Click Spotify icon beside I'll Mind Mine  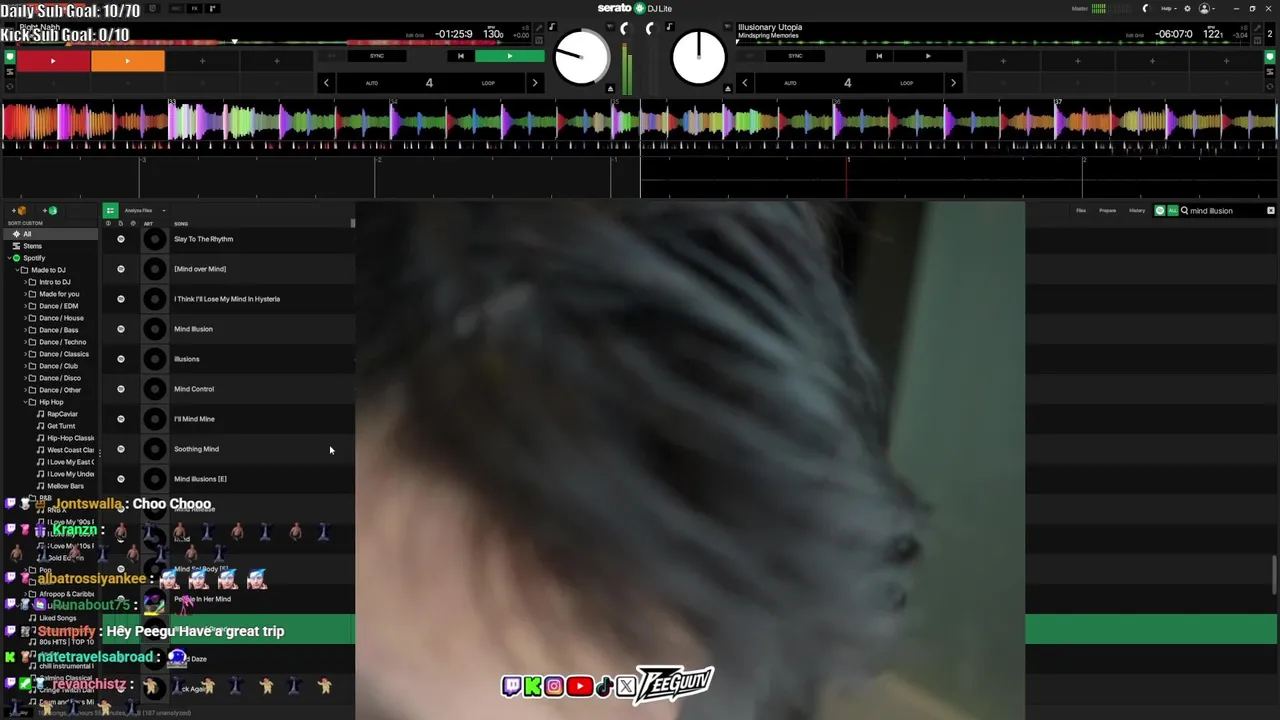121,419
